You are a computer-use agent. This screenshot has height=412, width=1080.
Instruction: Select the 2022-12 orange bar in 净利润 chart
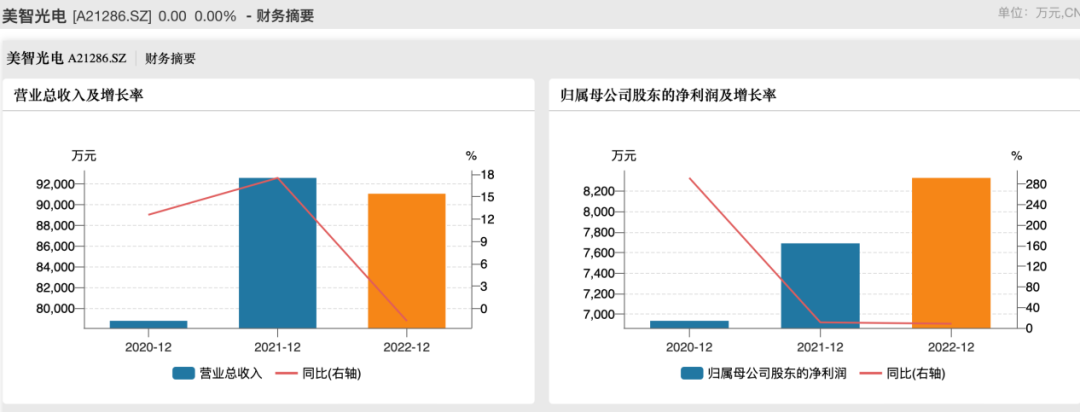click(x=950, y=252)
